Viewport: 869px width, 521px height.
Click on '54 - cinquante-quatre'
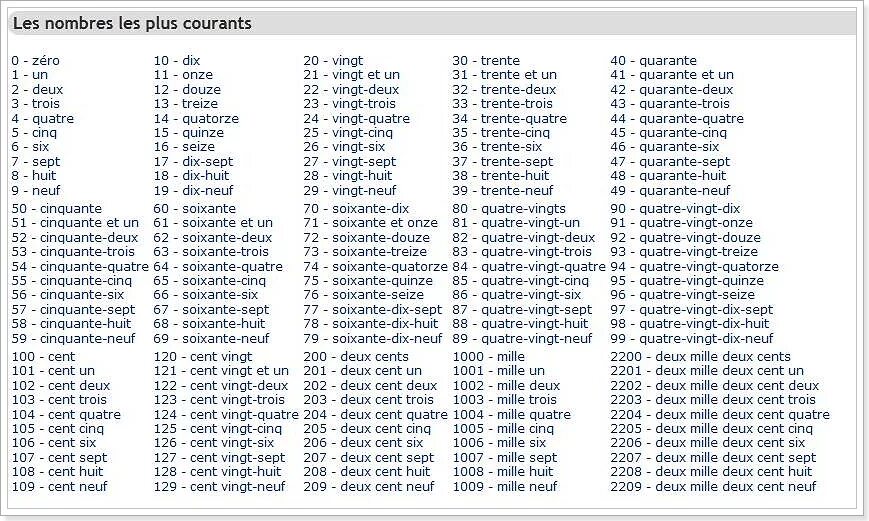80,266
